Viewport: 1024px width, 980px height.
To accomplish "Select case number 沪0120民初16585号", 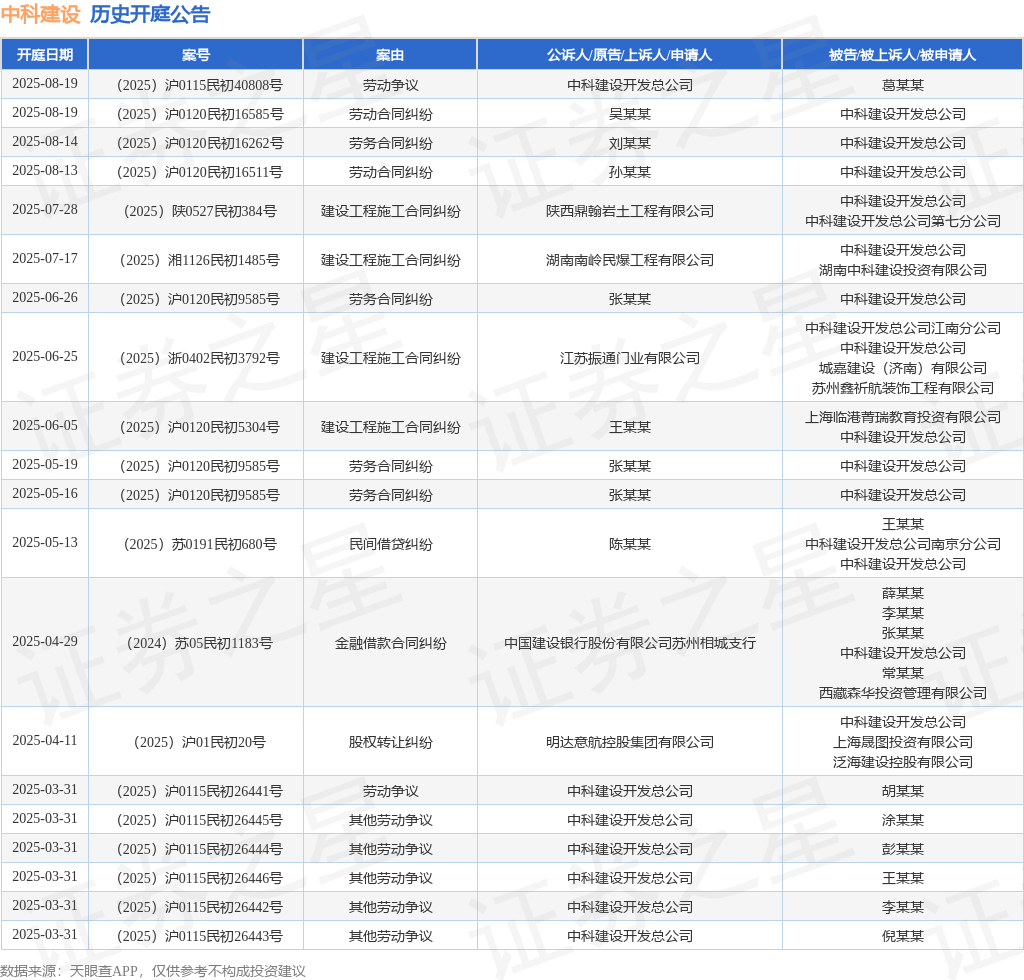I will pyautogui.click(x=199, y=114).
